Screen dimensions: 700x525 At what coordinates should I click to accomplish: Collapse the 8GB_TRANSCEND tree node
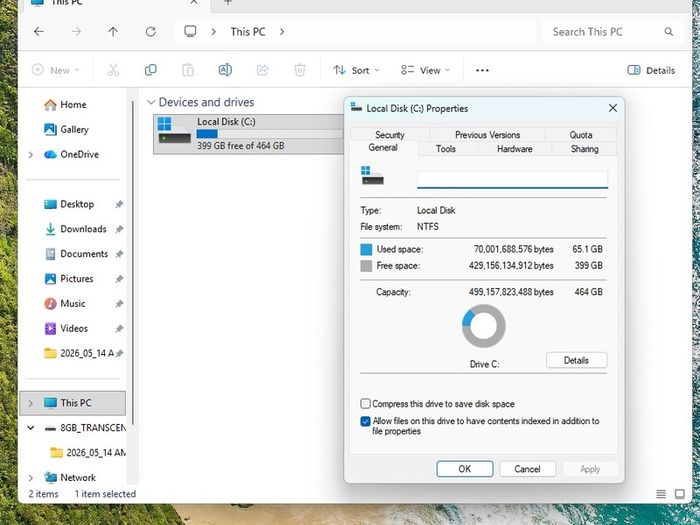30,428
